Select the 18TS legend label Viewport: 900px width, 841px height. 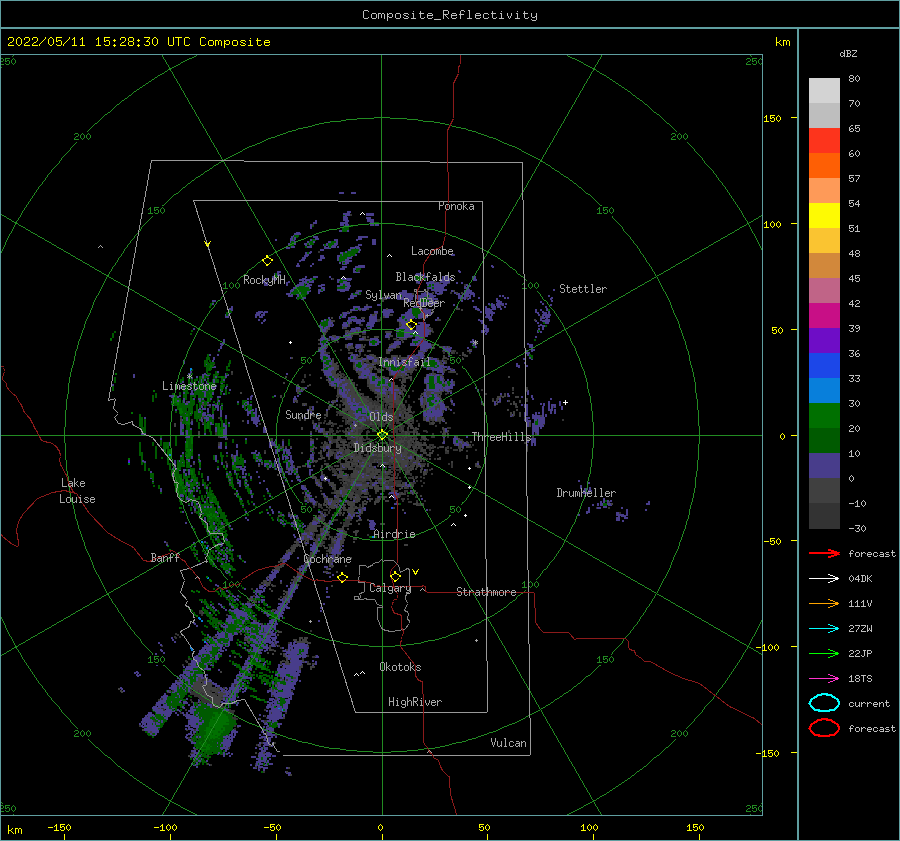[860, 679]
